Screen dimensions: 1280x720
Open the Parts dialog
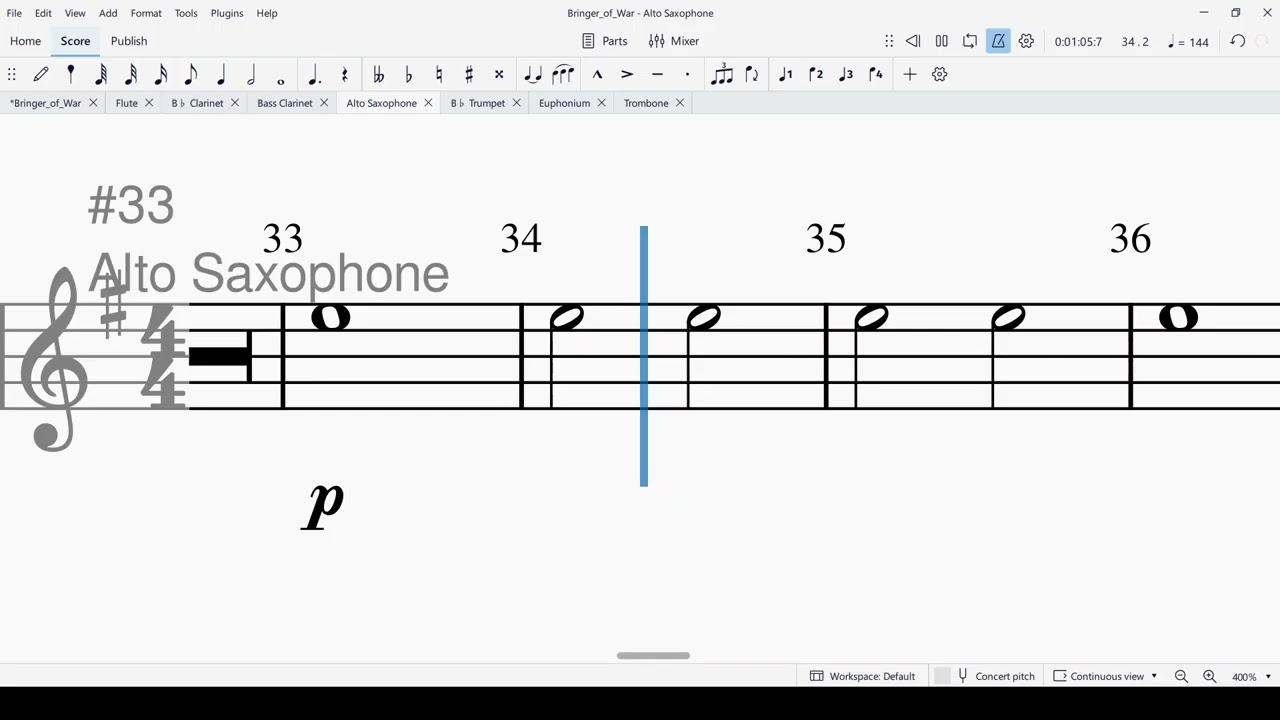coord(604,41)
